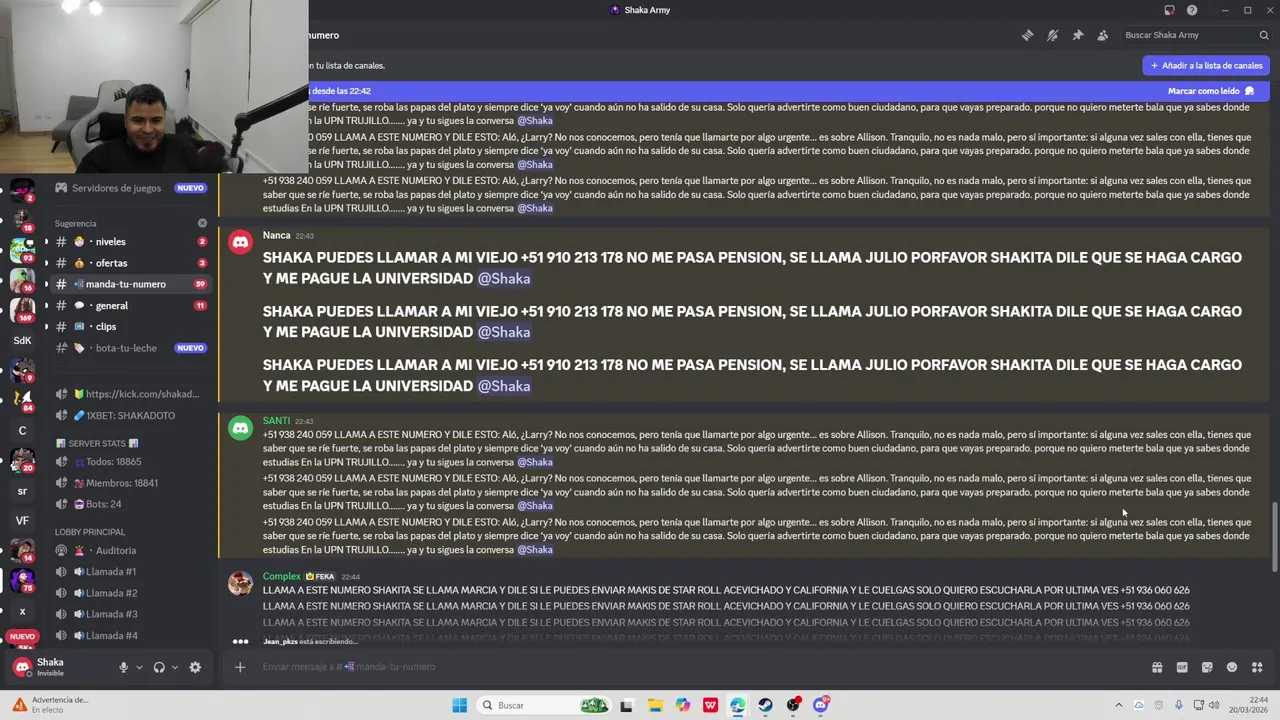1280x720 pixels.
Task: Dismiss the Sugerencia section with X
Action: [x=202, y=223]
